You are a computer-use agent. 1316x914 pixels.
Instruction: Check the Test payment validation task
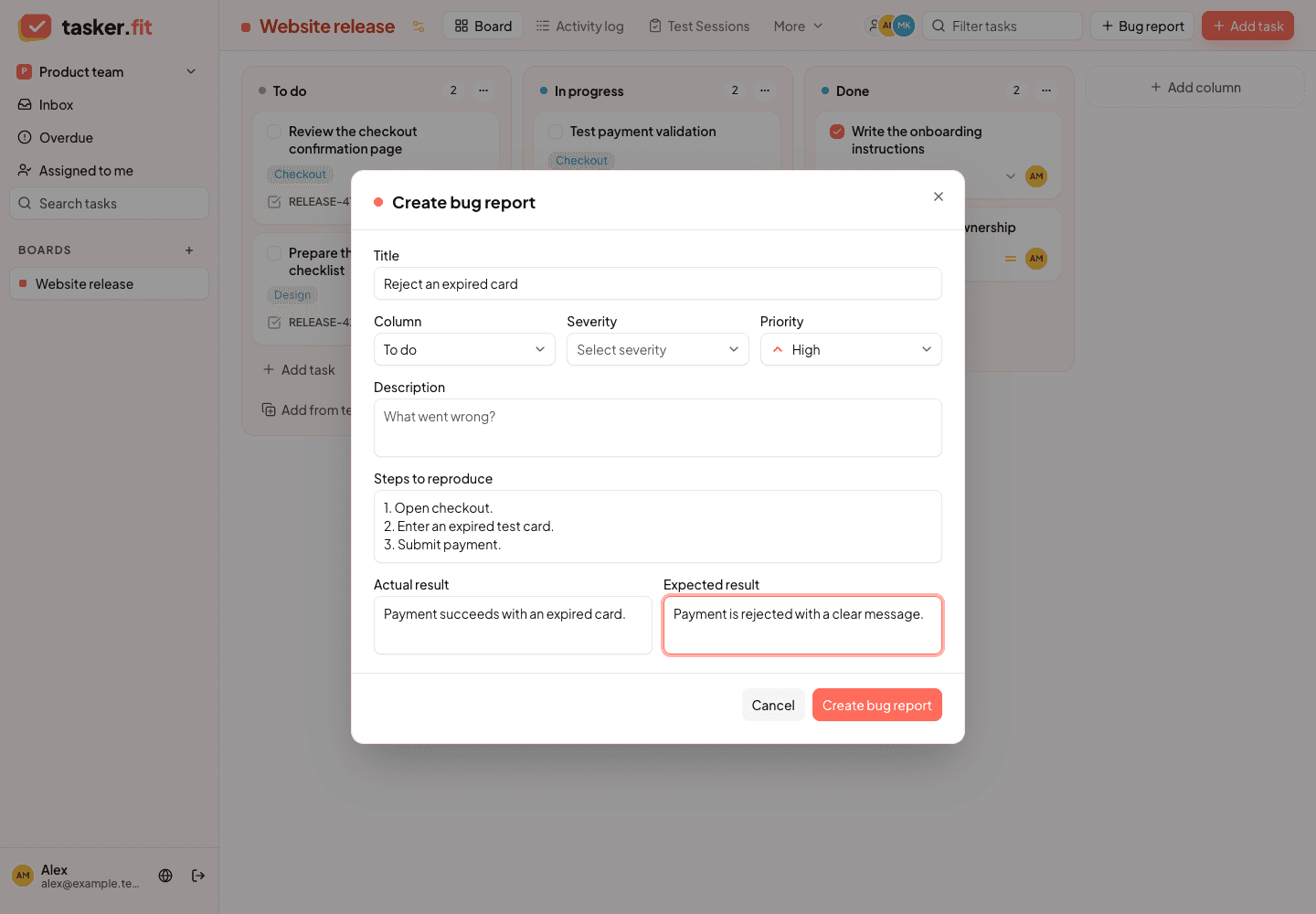556,132
